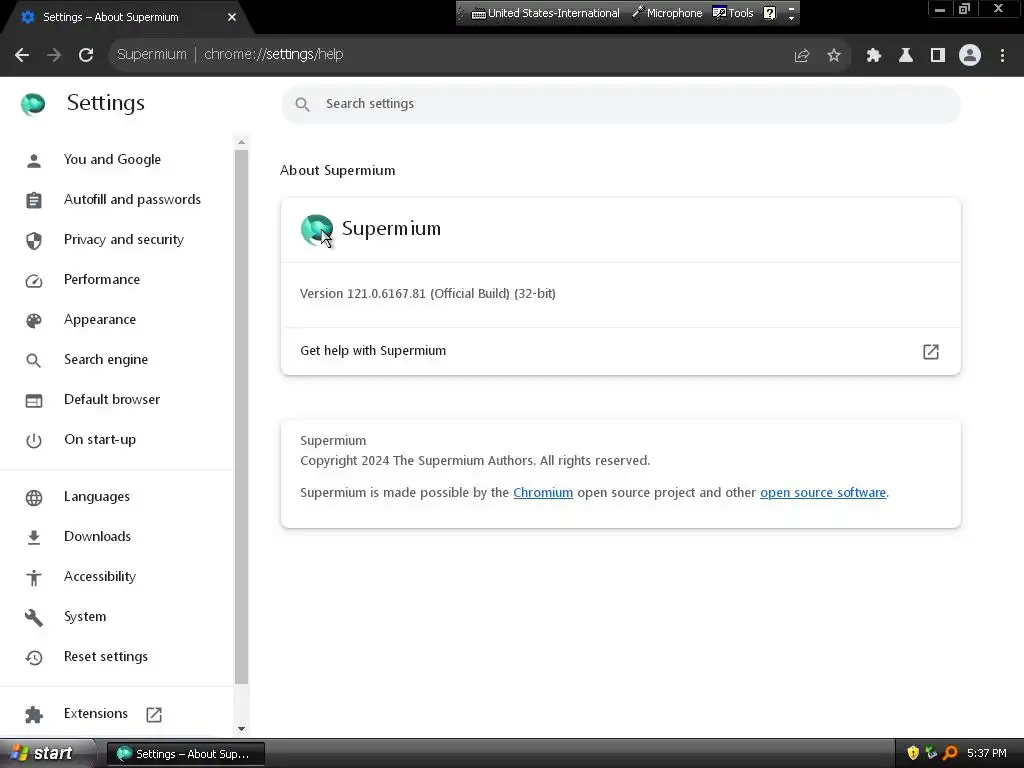Screen dimensions: 1024x768
Task: Open Get help with Supermium
Action: 620,351
